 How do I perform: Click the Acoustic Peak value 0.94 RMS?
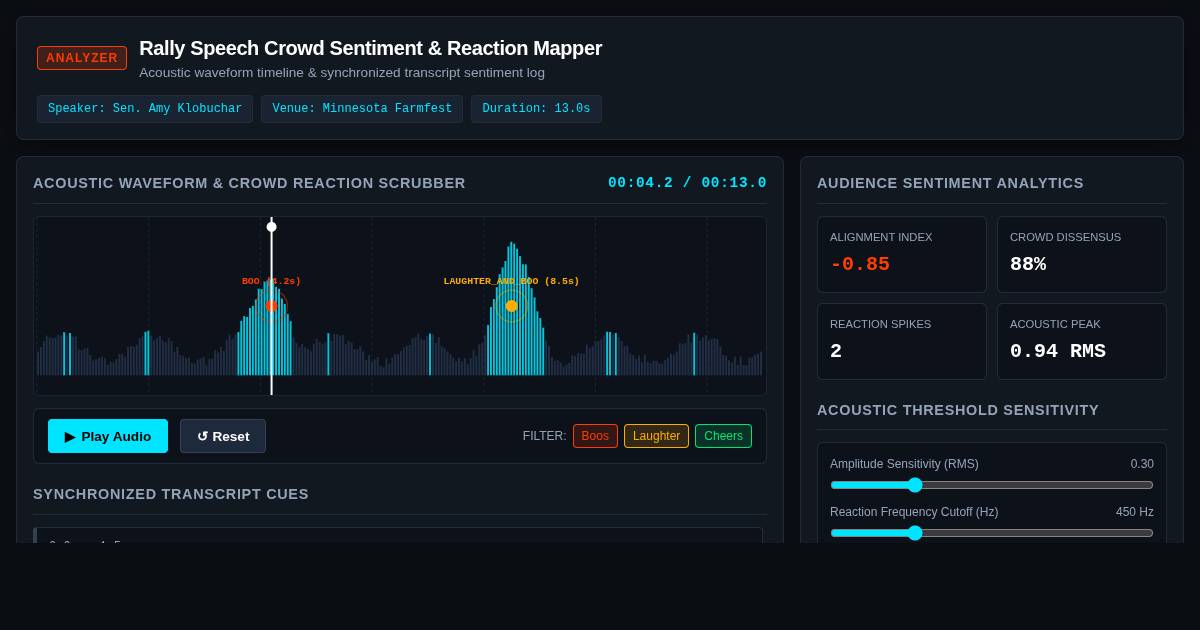click(x=1058, y=351)
